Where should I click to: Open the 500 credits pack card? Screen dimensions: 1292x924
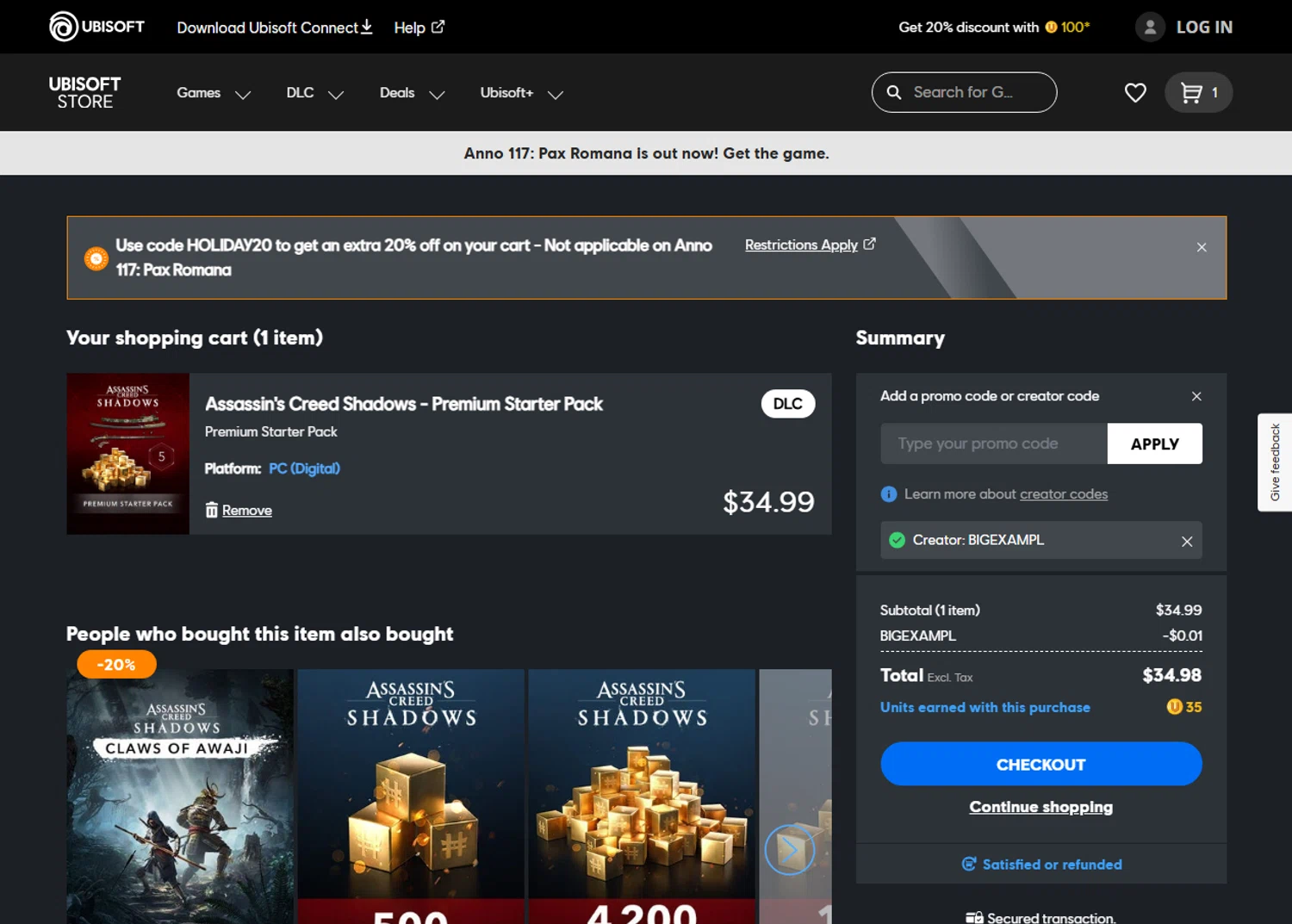click(411, 797)
